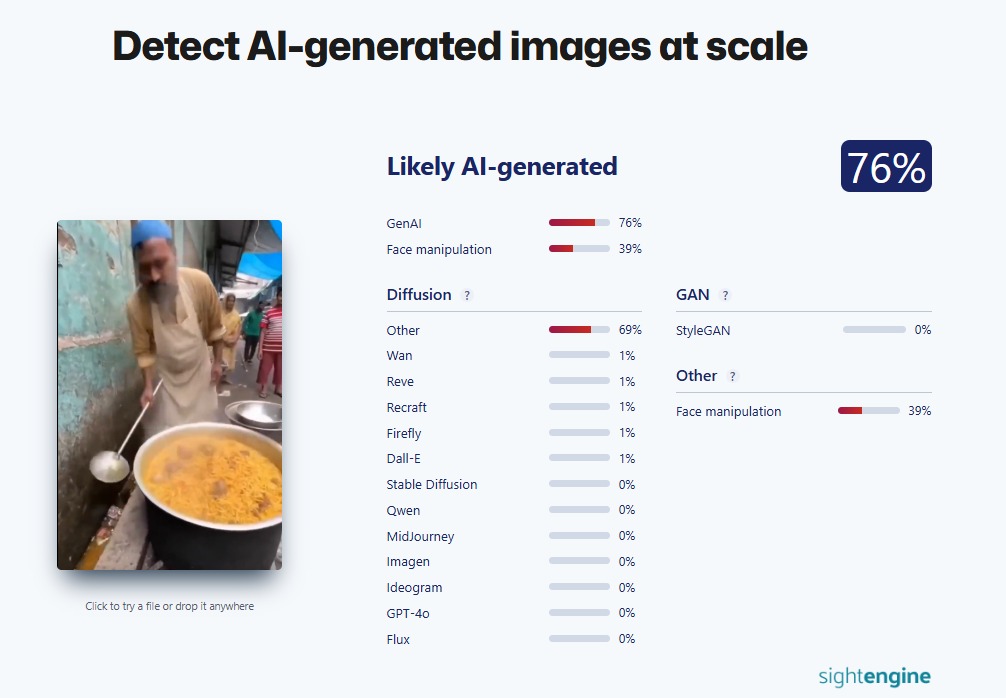
Task: Click the Dall-E 1% progress bar
Action: [579, 459]
